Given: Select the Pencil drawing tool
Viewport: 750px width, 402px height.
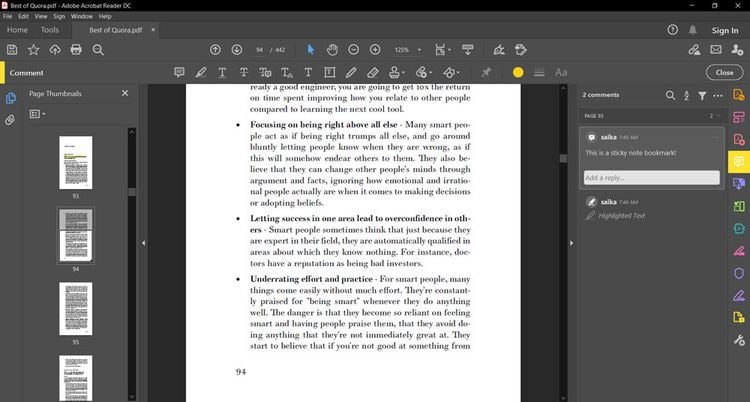Looking at the screenshot, I should [x=351, y=72].
